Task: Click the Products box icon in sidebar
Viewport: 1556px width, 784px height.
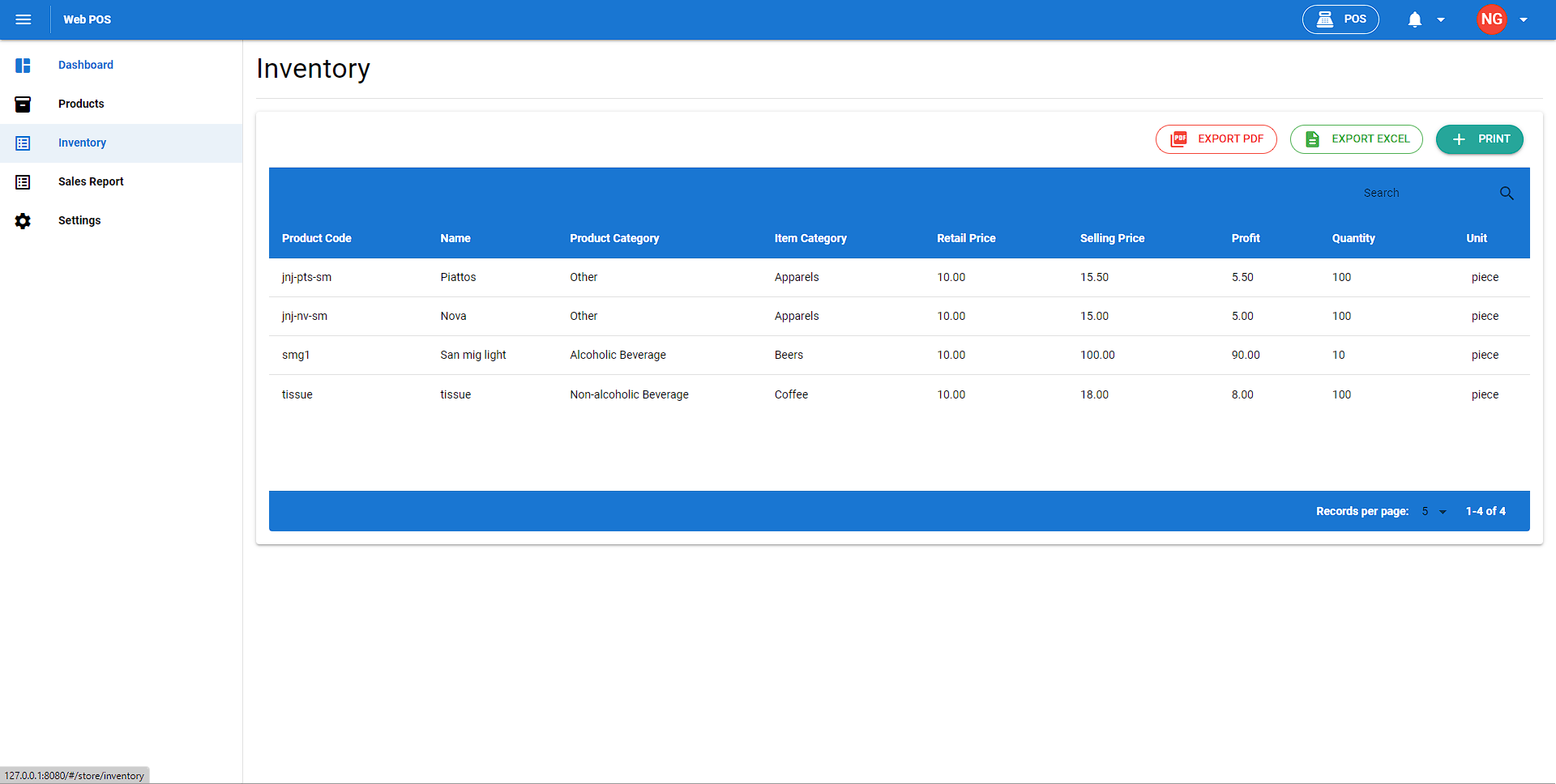Action: (23, 104)
